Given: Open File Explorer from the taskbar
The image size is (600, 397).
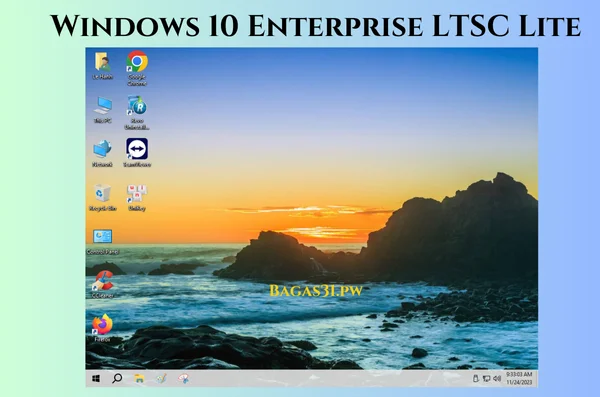Looking at the screenshot, I should pos(139,379).
